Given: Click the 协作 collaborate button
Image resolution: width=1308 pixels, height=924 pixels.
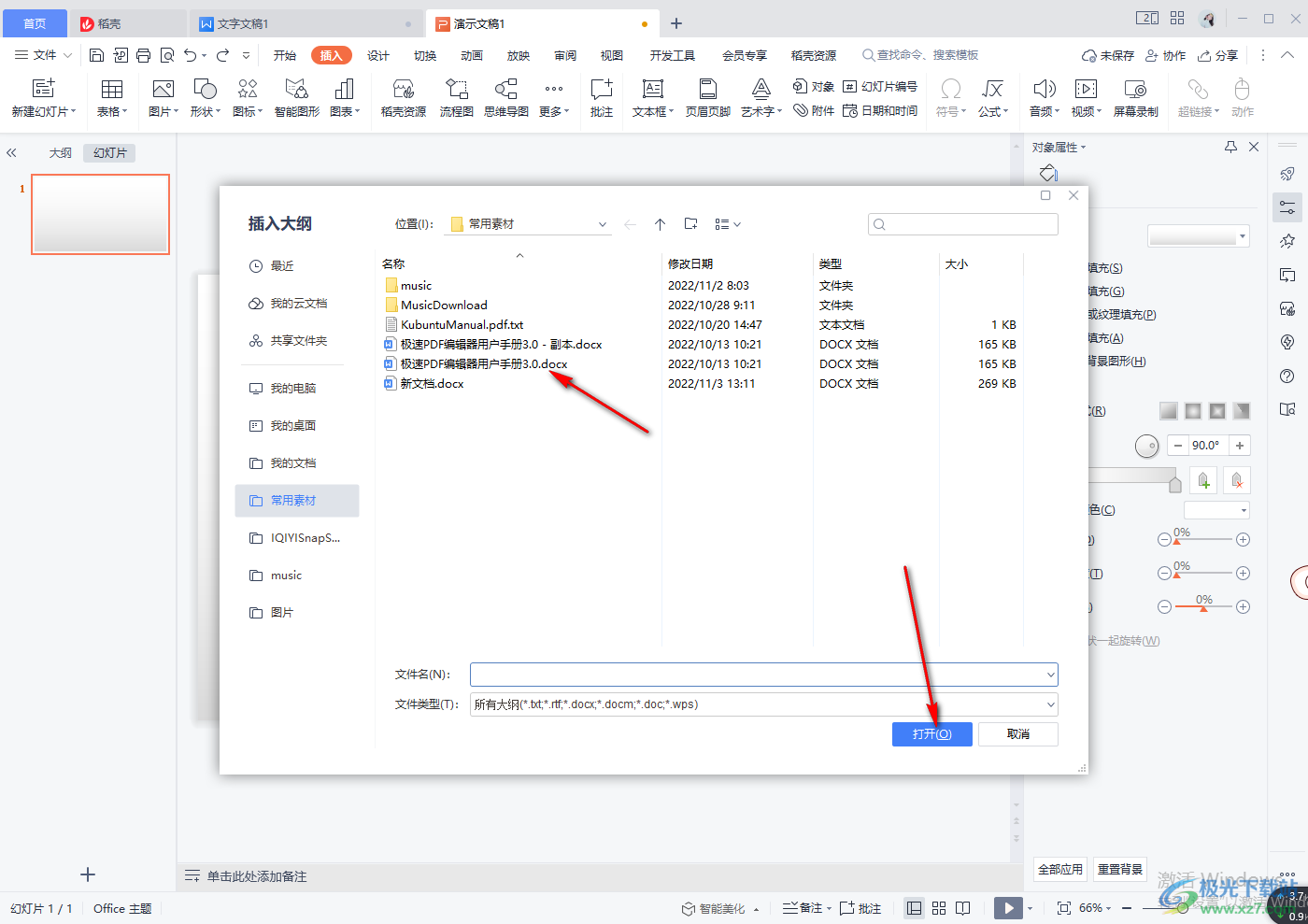Looking at the screenshot, I should coord(1165,55).
